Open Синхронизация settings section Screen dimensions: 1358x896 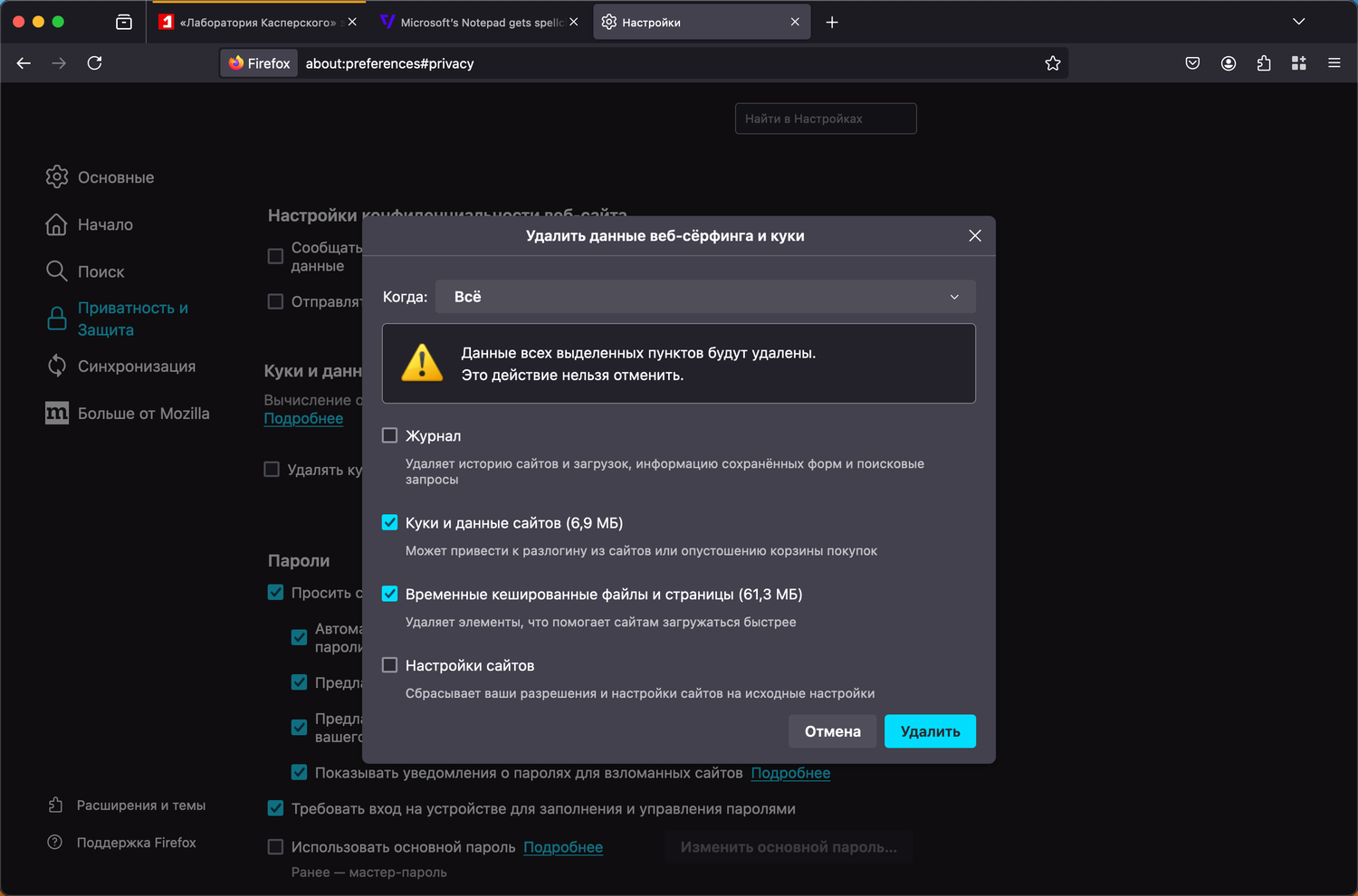[136, 367]
